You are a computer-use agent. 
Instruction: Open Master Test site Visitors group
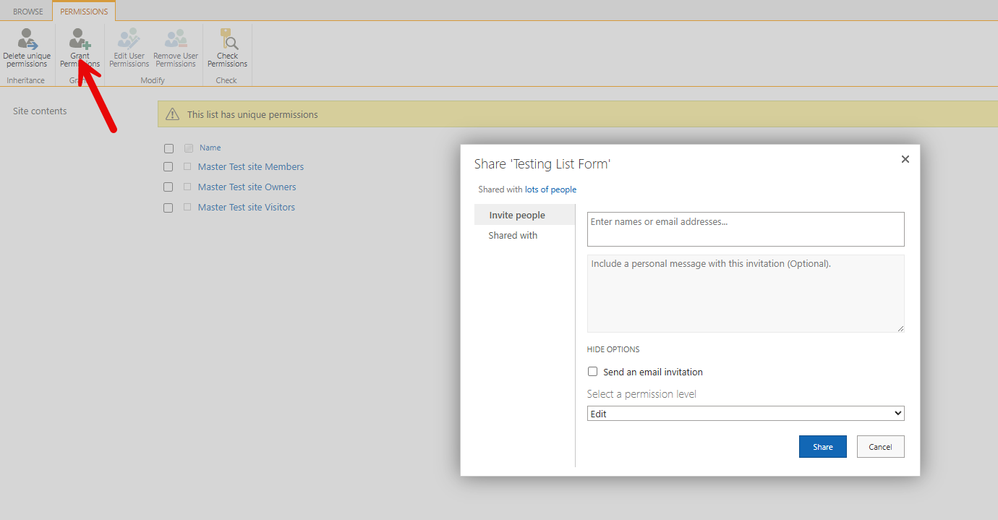click(x=246, y=207)
